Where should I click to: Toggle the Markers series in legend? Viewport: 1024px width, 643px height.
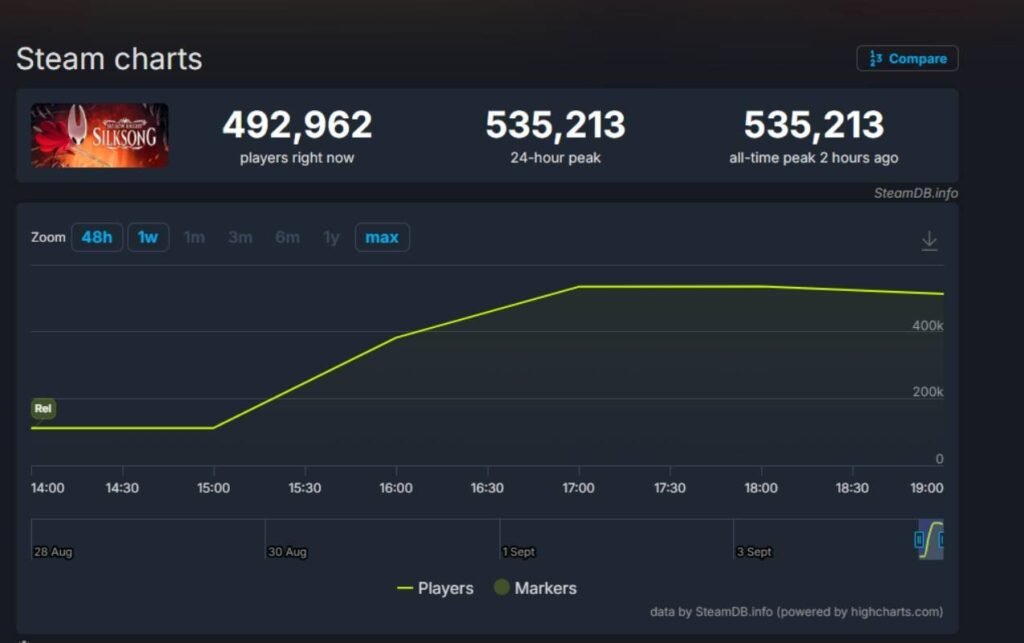535,588
